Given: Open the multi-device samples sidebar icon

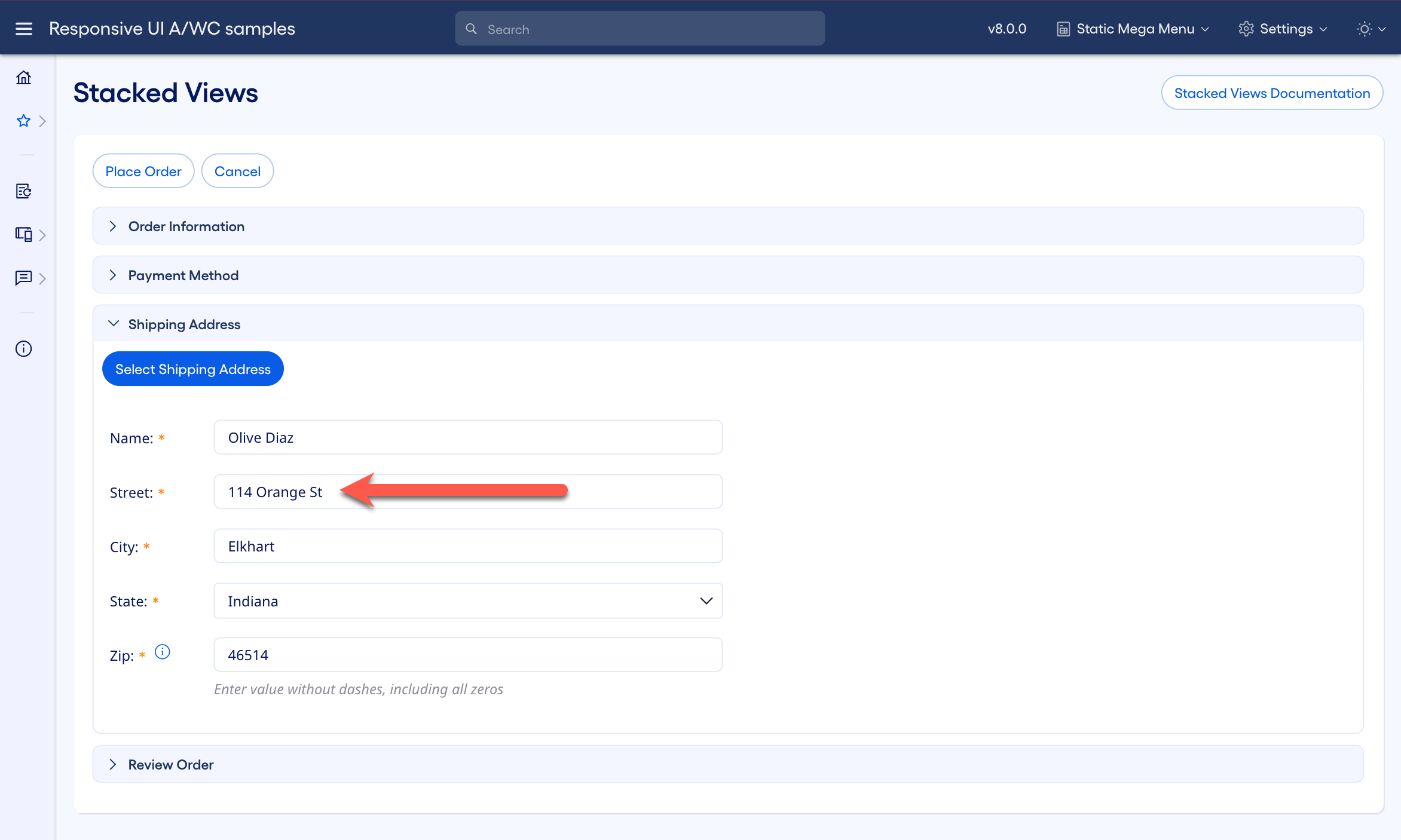Looking at the screenshot, I should (x=23, y=234).
